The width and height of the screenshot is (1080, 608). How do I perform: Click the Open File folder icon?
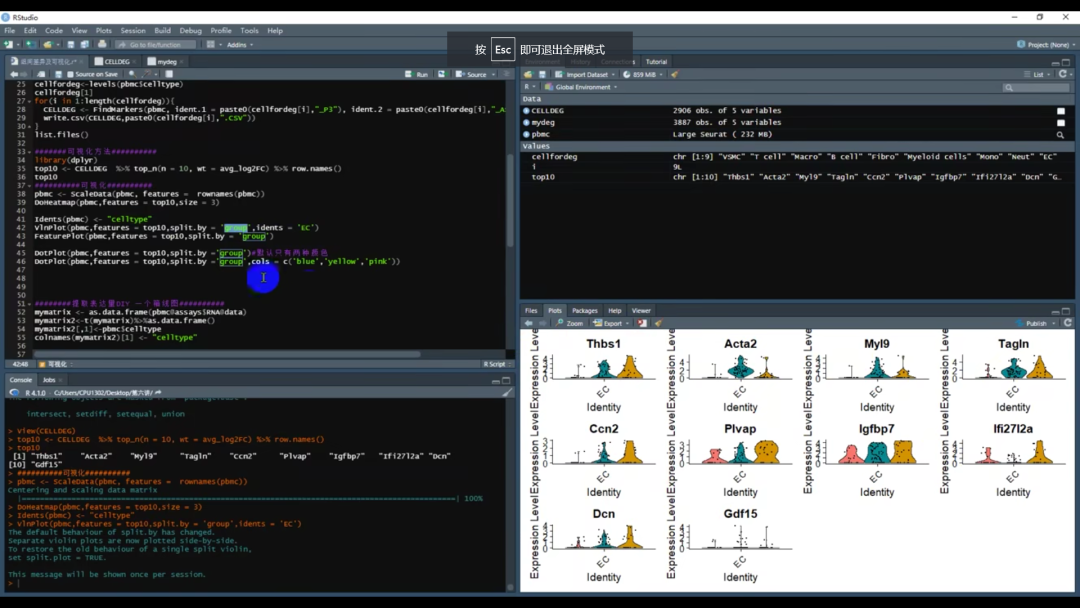click(x=47, y=44)
